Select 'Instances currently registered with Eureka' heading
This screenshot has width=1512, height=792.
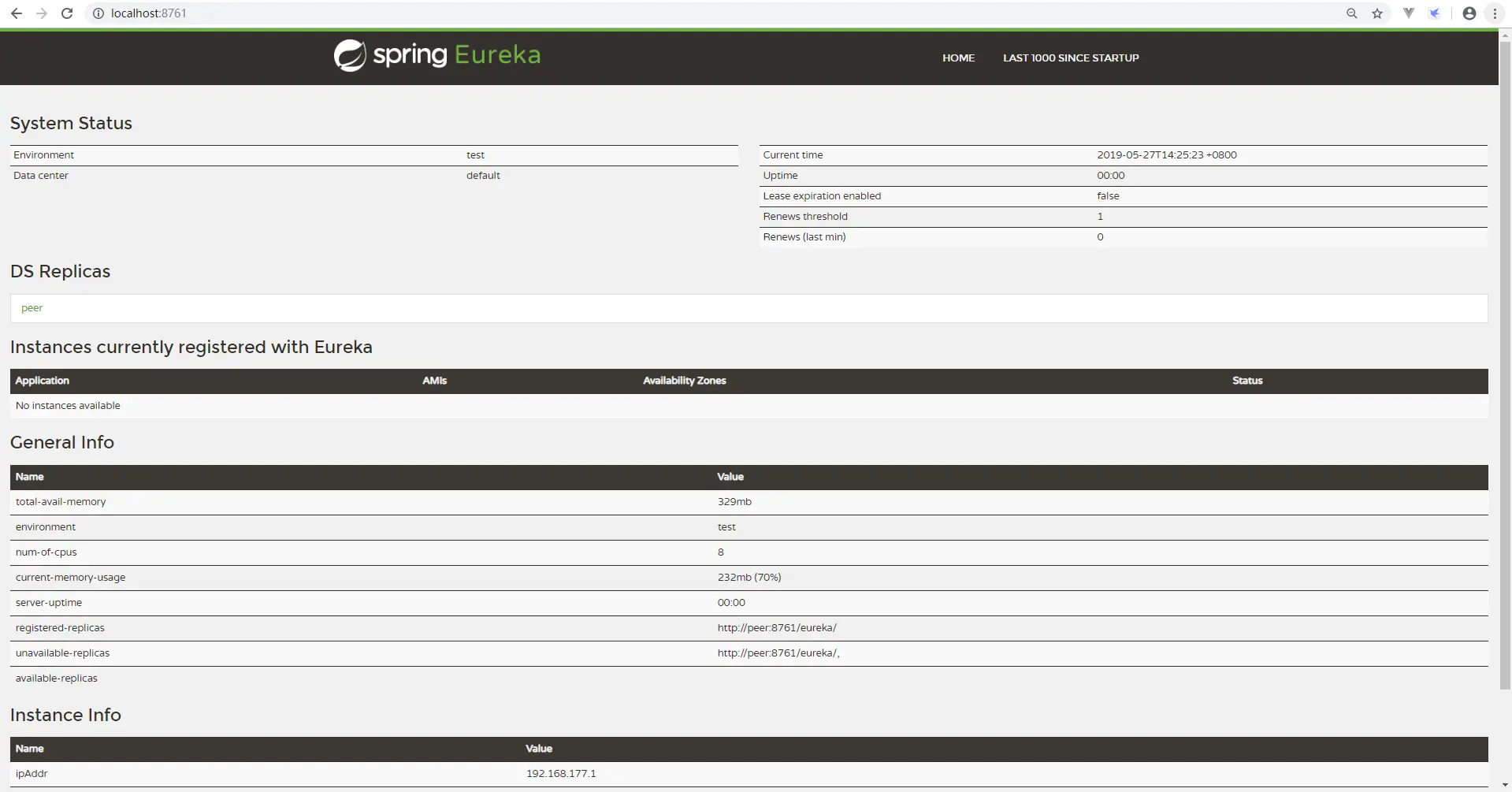tap(191, 348)
